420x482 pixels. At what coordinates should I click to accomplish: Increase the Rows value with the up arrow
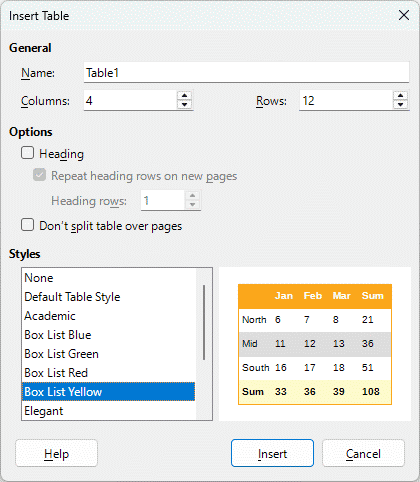400,96
